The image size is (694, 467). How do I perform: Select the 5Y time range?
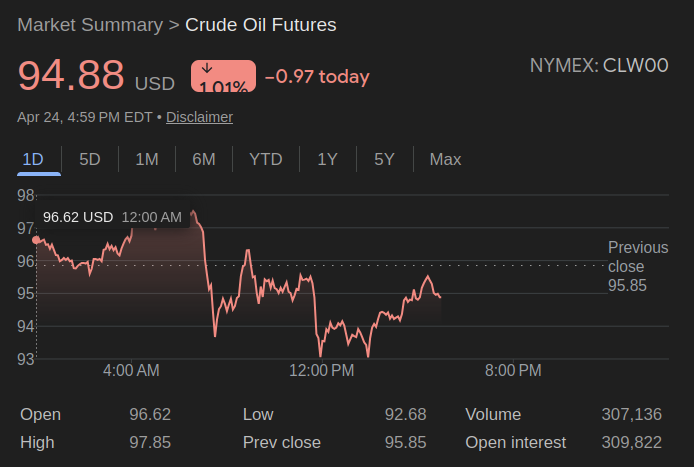point(384,159)
